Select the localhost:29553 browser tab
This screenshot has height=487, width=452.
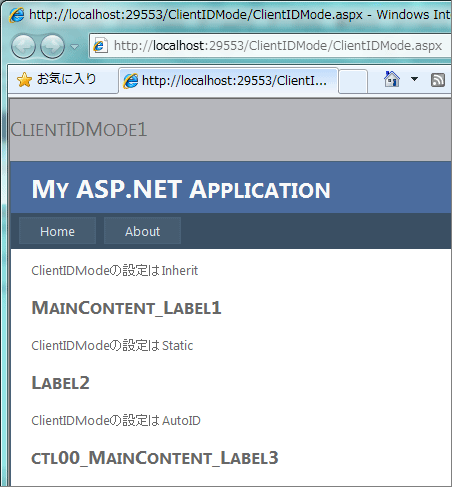point(228,81)
